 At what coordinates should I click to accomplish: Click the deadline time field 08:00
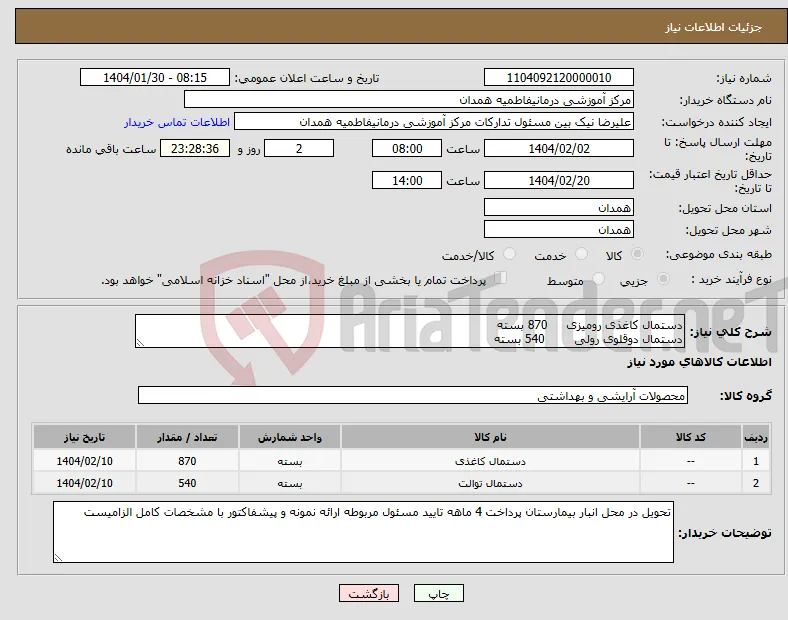point(407,148)
